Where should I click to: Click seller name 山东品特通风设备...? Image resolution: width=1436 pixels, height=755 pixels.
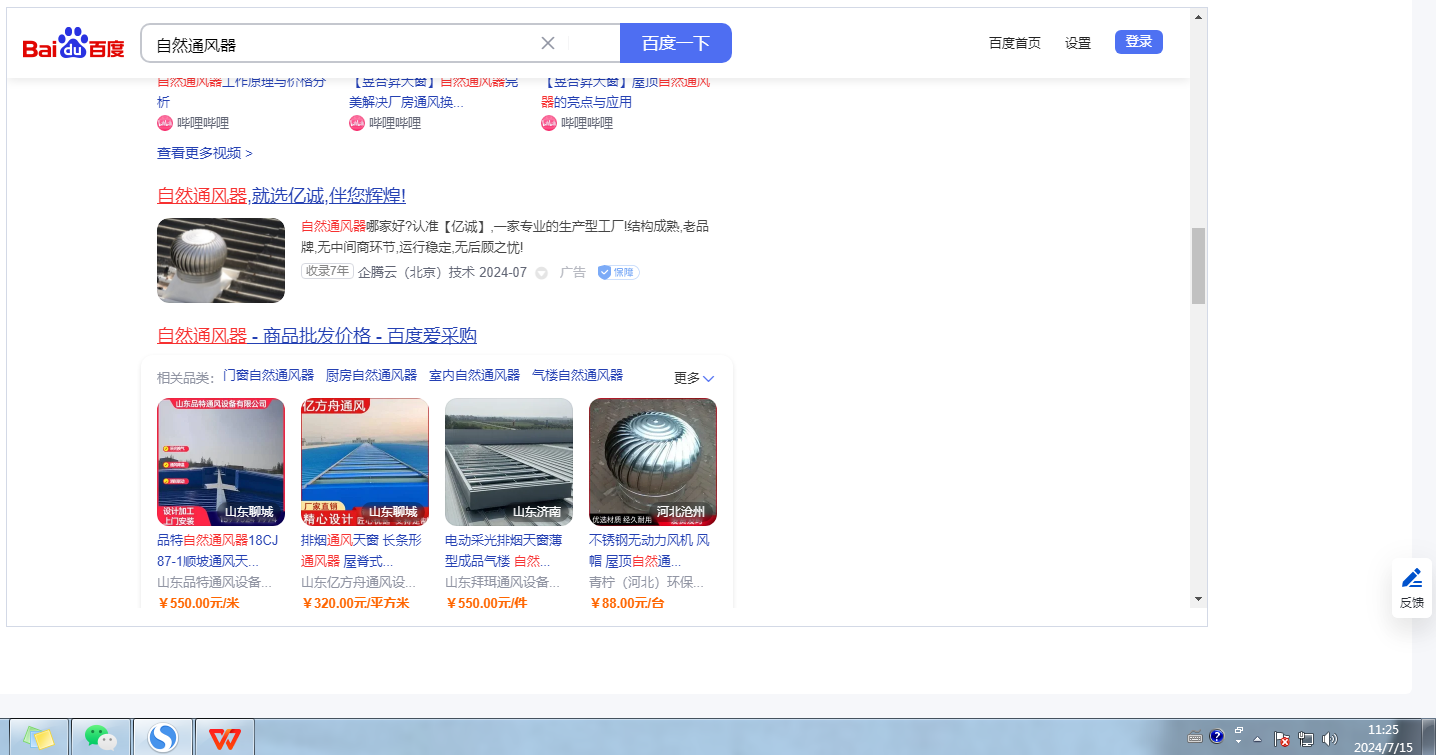pyautogui.click(x=215, y=582)
